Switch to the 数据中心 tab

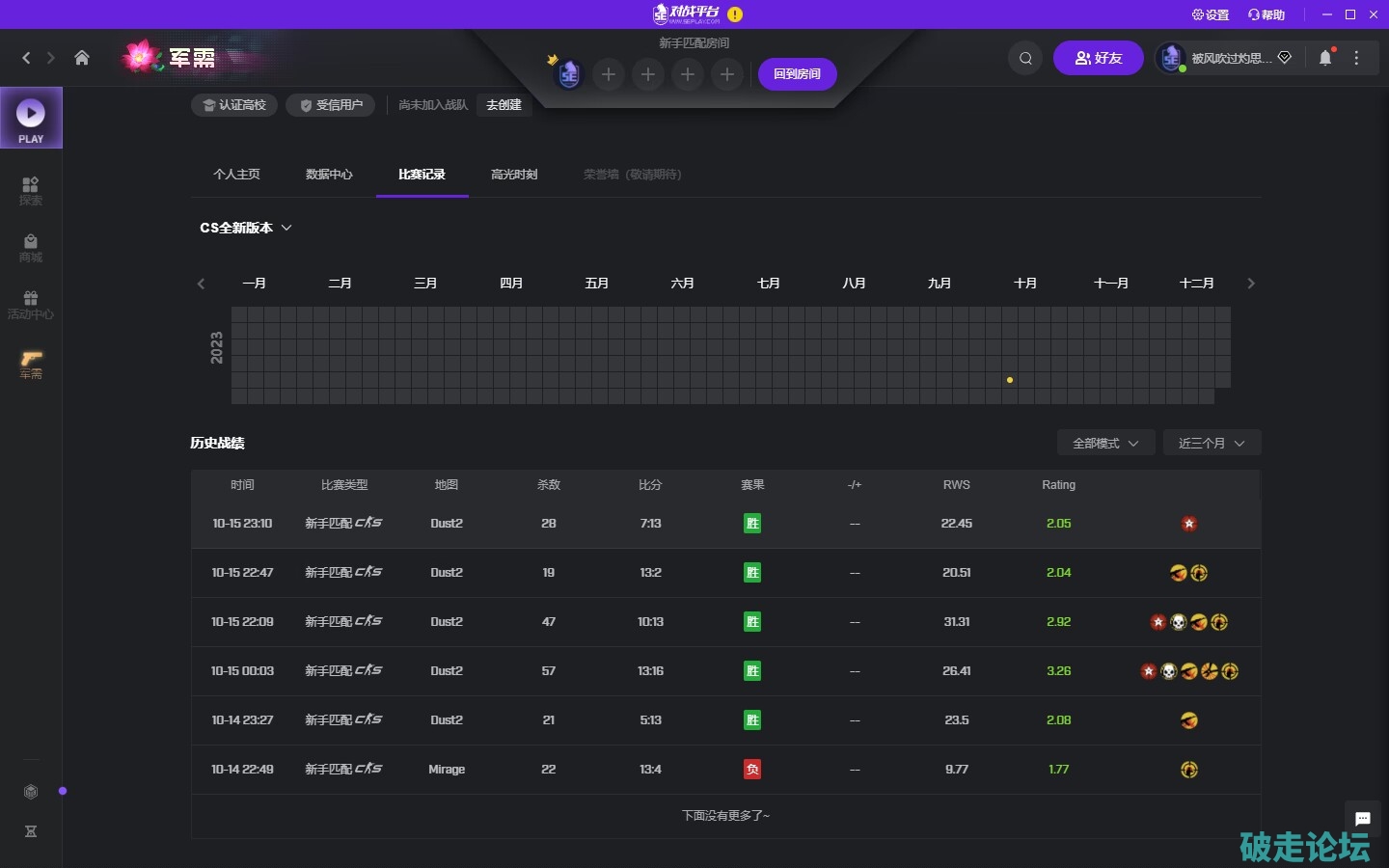coord(329,175)
